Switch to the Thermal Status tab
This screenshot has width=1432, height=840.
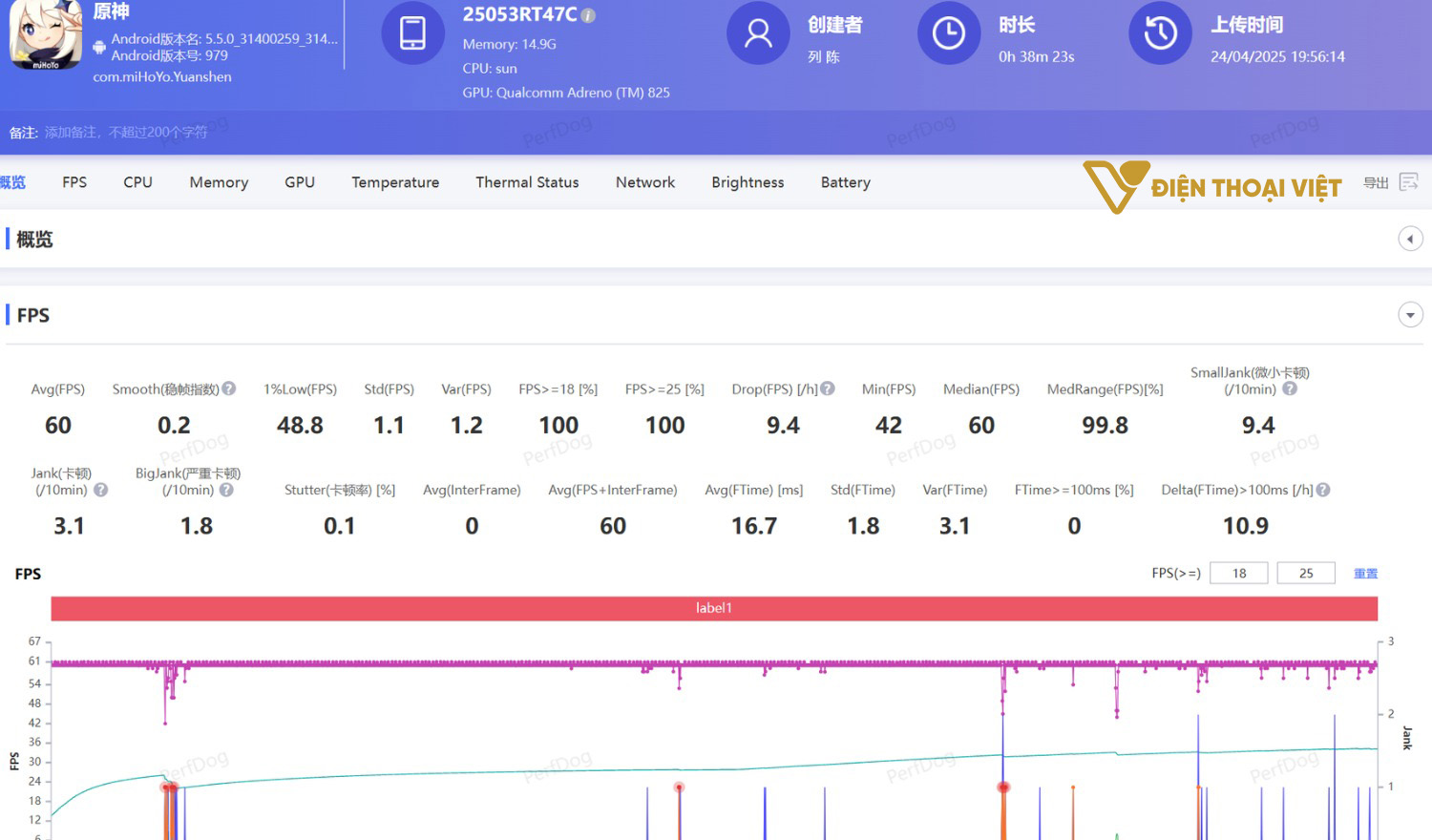pos(527,182)
